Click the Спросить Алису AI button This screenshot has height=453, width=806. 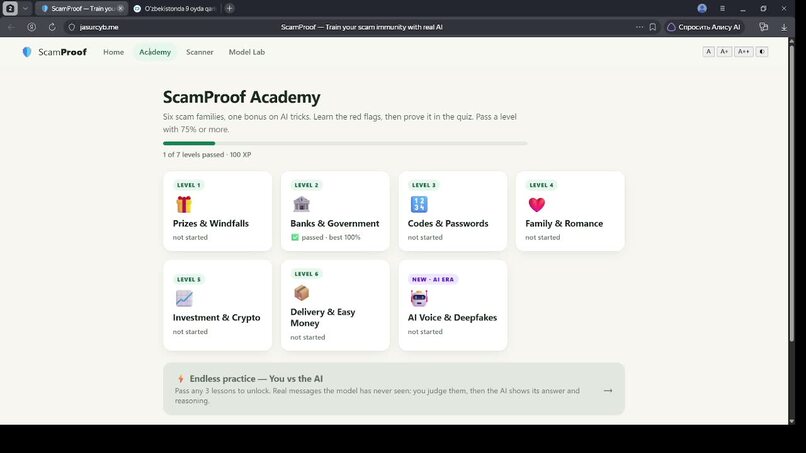point(704,27)
